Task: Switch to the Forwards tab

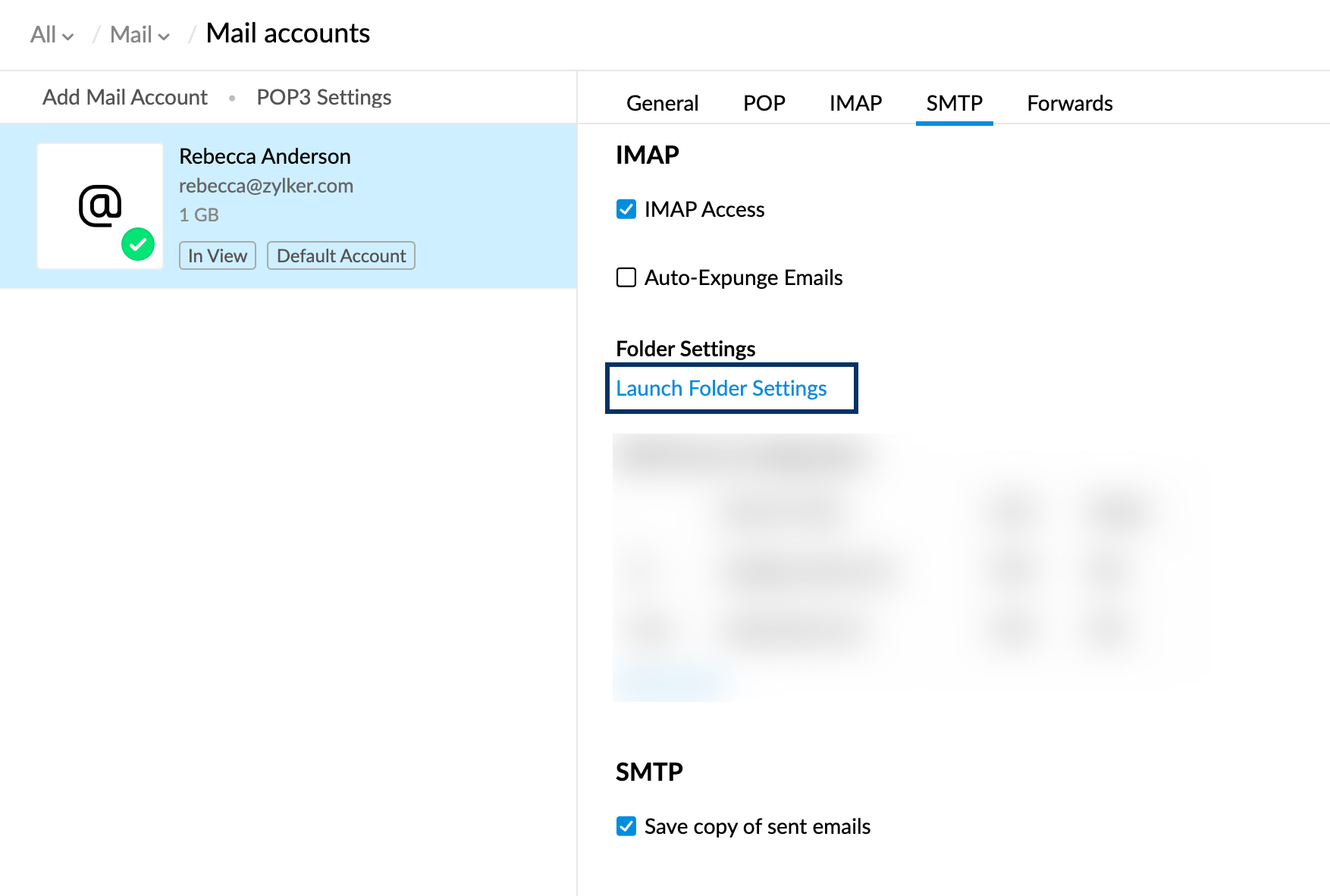Action: (1069, 103)
